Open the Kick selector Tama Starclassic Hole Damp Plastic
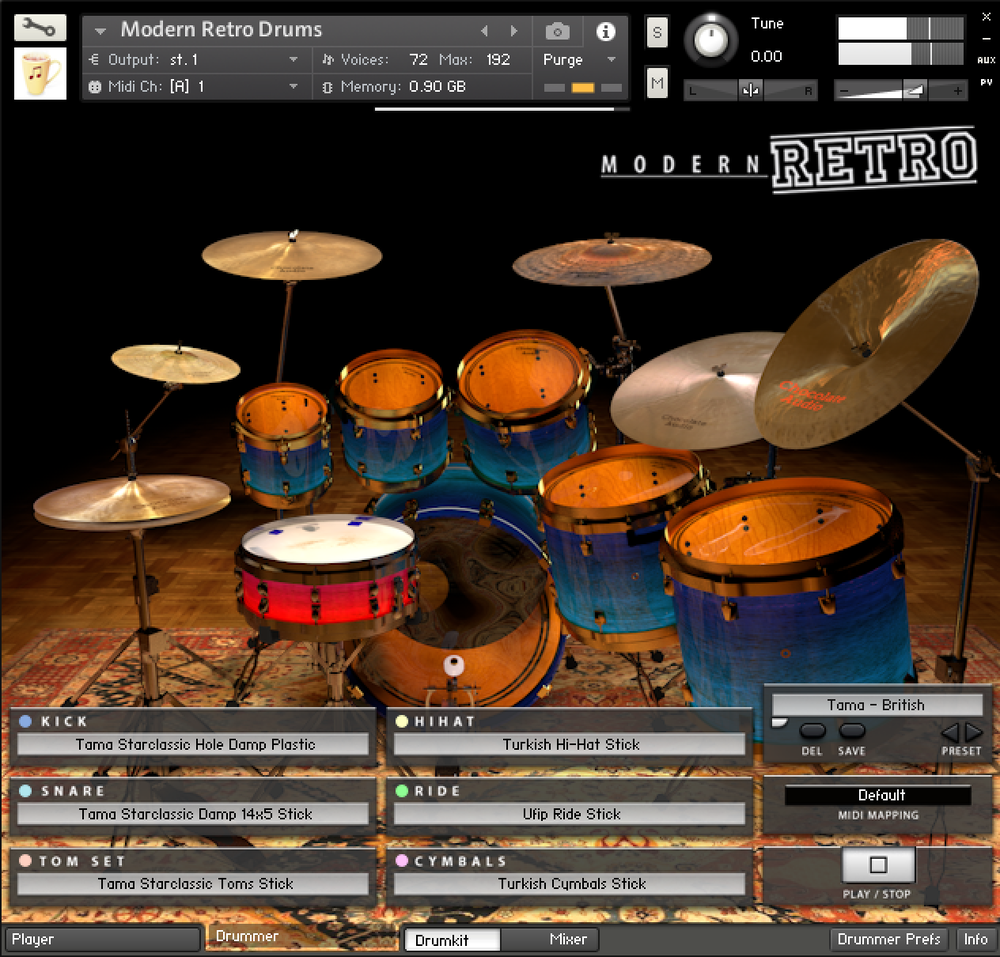Screen dimensions: 1000x957 [x=193, y=744]
